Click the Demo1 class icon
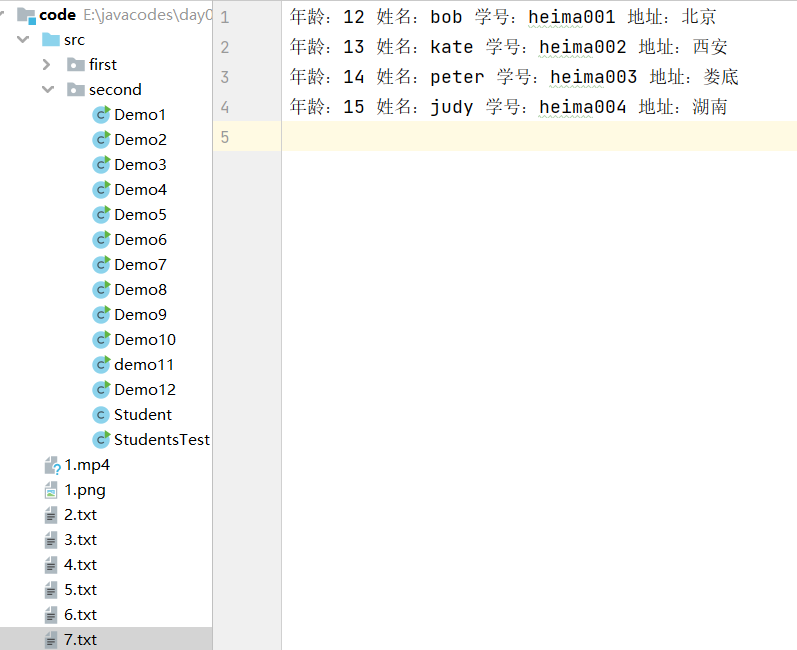The width and height of the screenshot is (797, 650). click(x=101, y=115)
